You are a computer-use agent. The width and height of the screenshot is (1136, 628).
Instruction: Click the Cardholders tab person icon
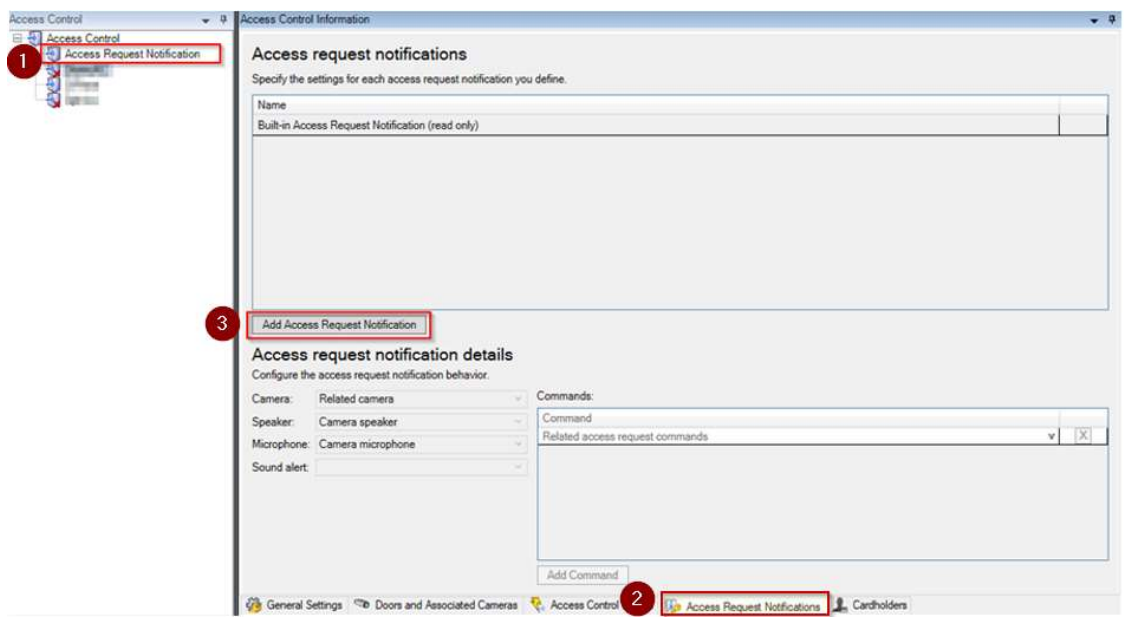(841, 605)
